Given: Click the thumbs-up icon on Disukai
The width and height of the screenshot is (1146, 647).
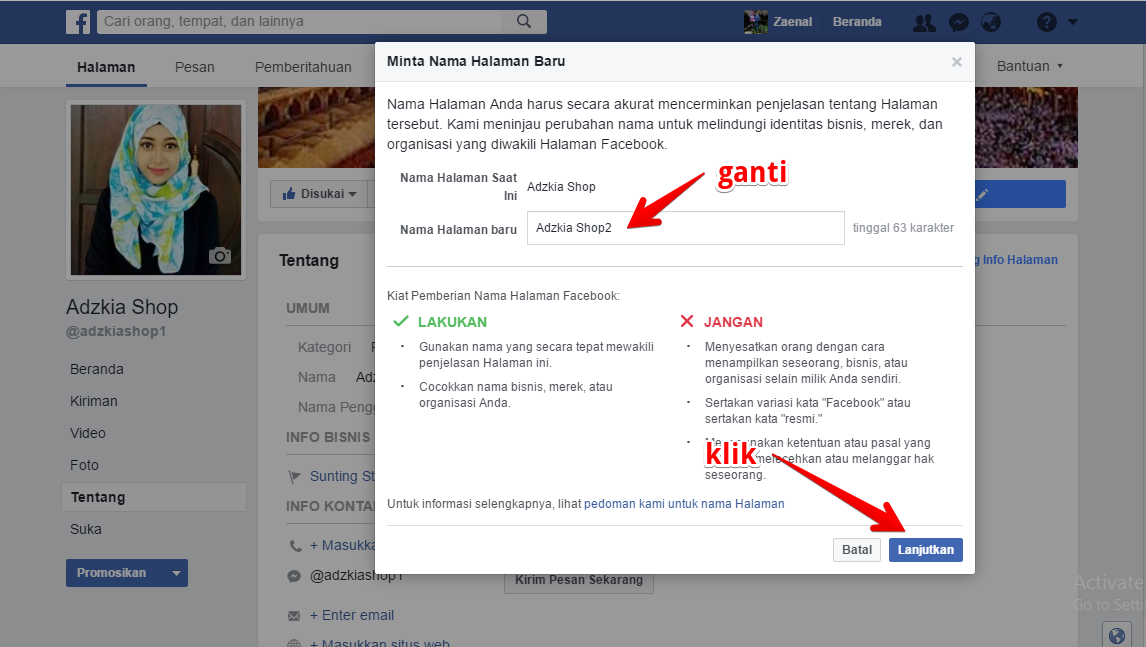Looking at the screenshot, I should (289, 194).
